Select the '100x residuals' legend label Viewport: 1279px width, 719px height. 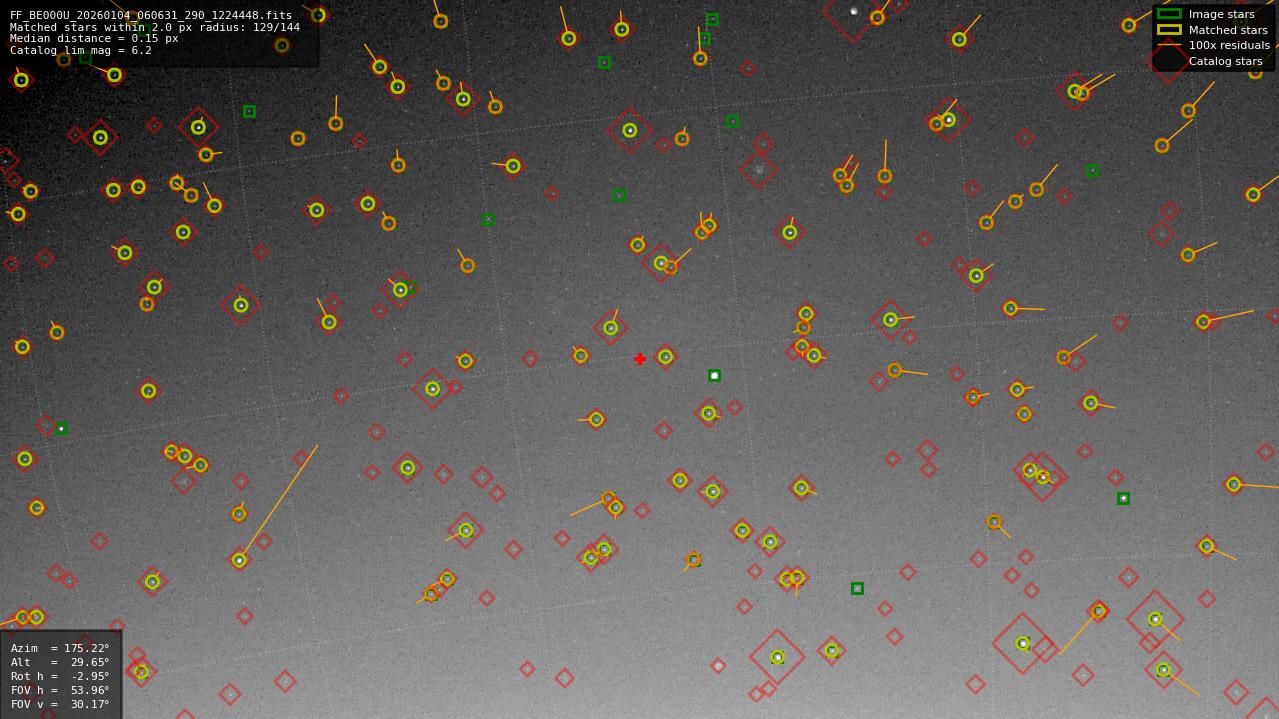tap(1229, 45)
